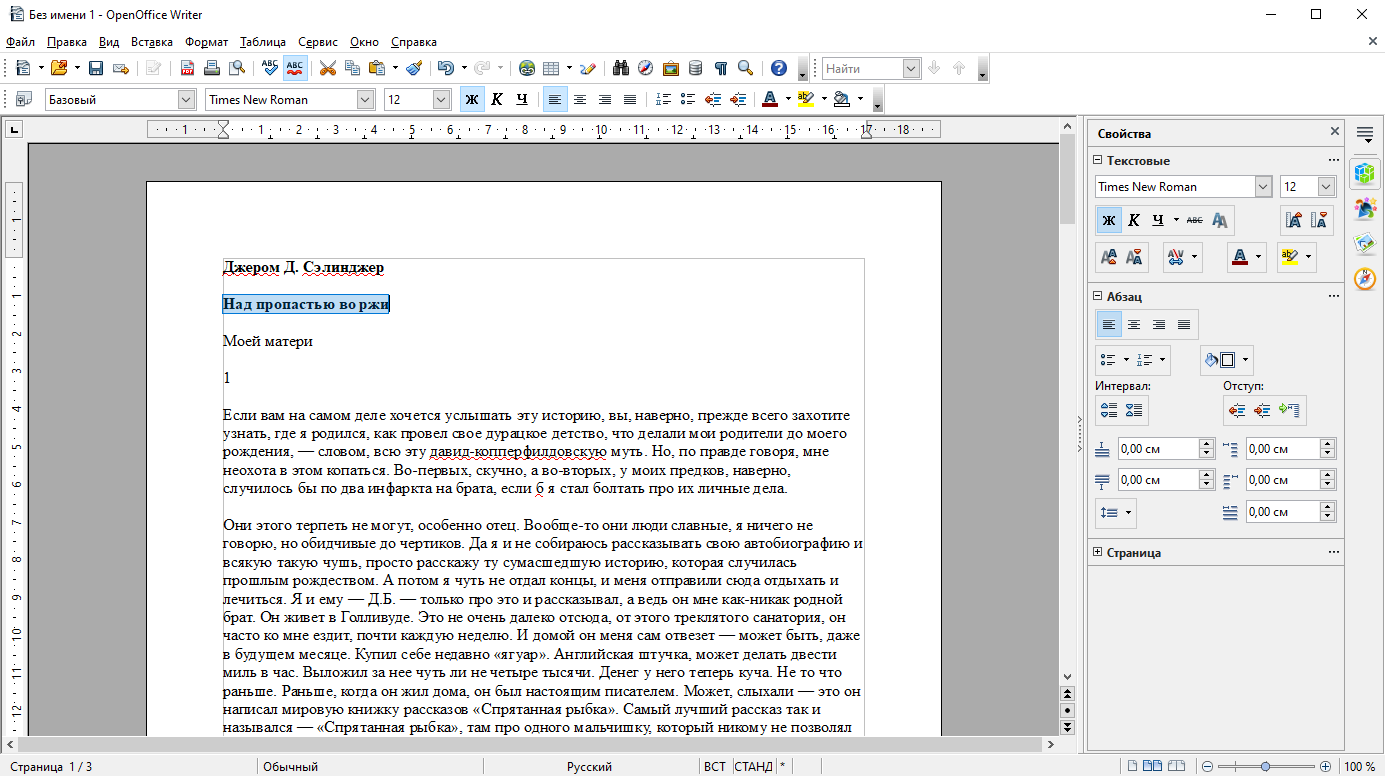The width and height of the screenshot is (1385, 776).
Task: Open the sidebar Properties deck
Action: tap(1365, 173)
